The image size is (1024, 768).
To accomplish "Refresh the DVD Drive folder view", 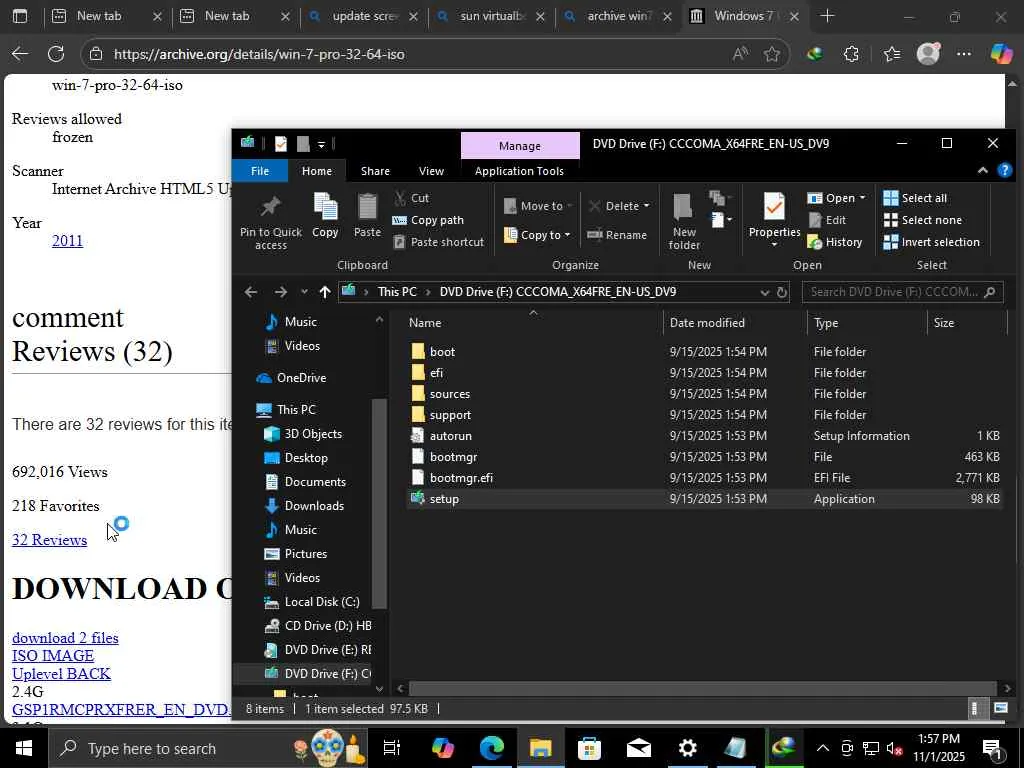I will click(x=782, y=292).
